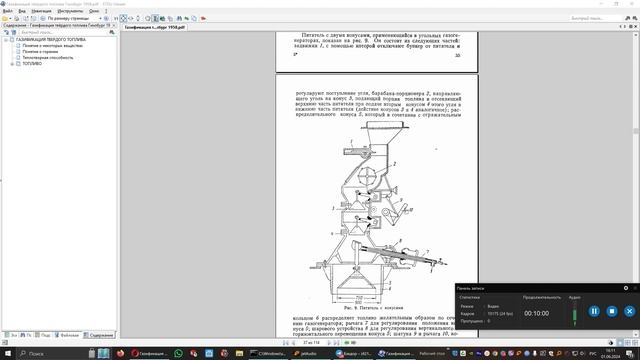Image resolution: width=640 pixels, height=360 pixels.
Task: Click the zoom-in magnifier beside the zoom combo
Action: [x=106, y=18]
